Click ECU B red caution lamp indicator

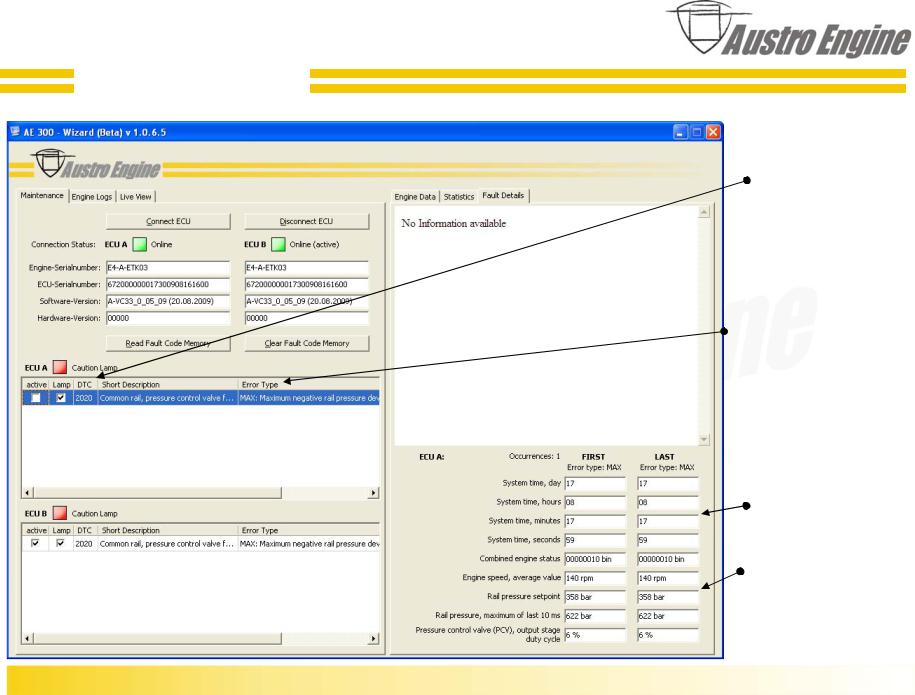(x=60, y=513)
